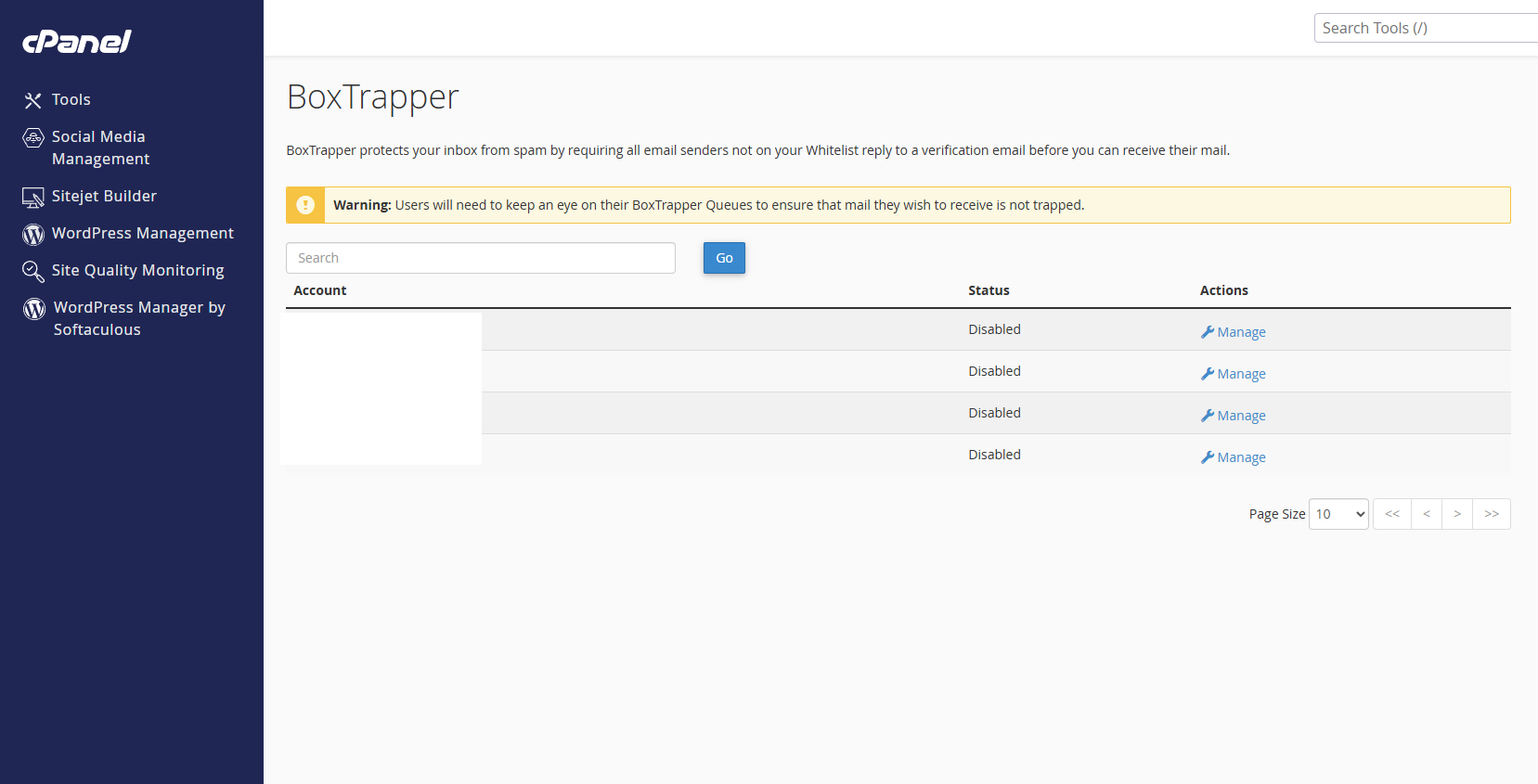Click the first row's Disabled status
The width and height of the screenshot is (1538, 784).
point(994,329)
